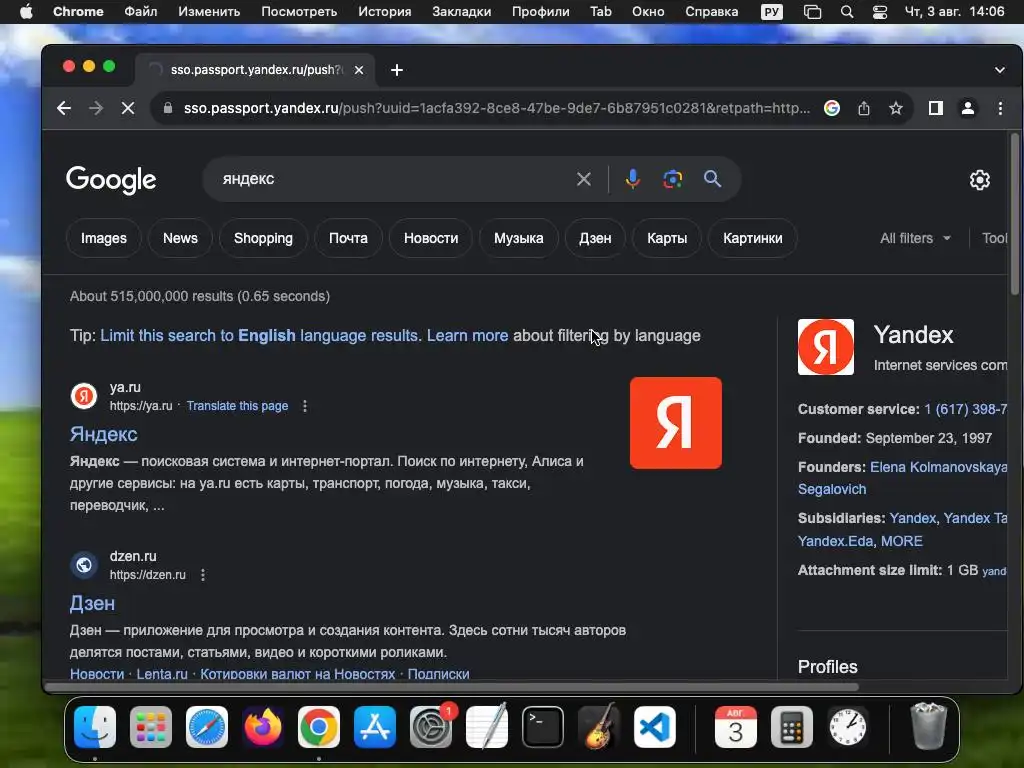The height and width of the screenshot is (768, 1024).
Task: Open the Дзен result title
Action: tap(92, 603)
